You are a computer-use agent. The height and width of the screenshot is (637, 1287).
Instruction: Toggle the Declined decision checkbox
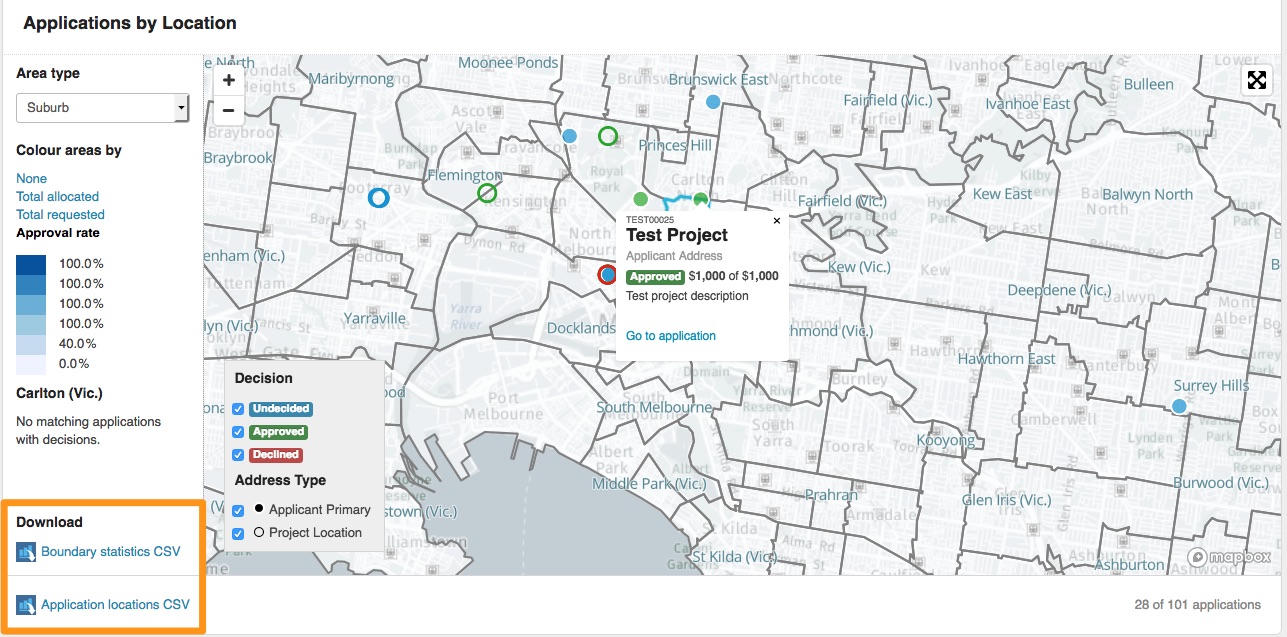click(x=238, y=455)
